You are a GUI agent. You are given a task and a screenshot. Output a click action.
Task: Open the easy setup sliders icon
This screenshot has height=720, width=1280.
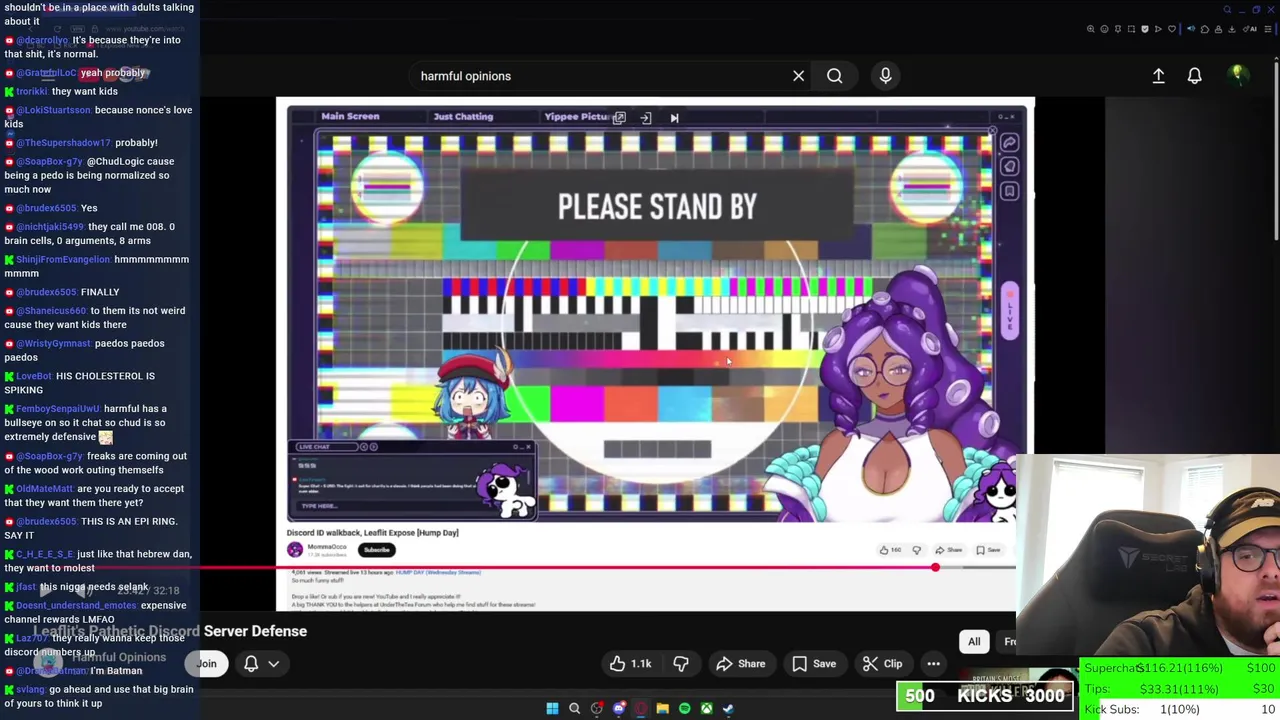[1267, 29]
